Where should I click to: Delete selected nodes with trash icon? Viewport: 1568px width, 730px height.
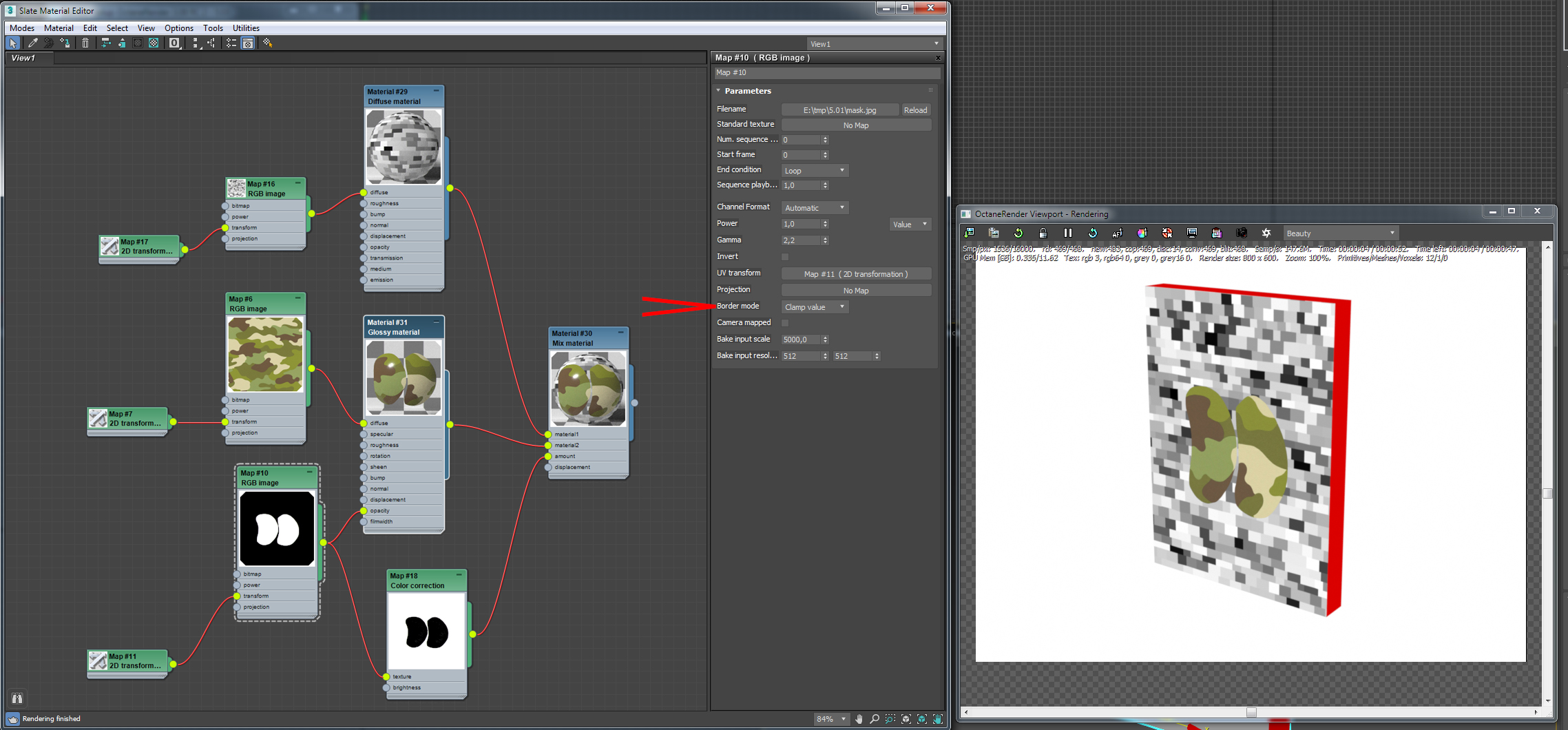tap(85, 43)
